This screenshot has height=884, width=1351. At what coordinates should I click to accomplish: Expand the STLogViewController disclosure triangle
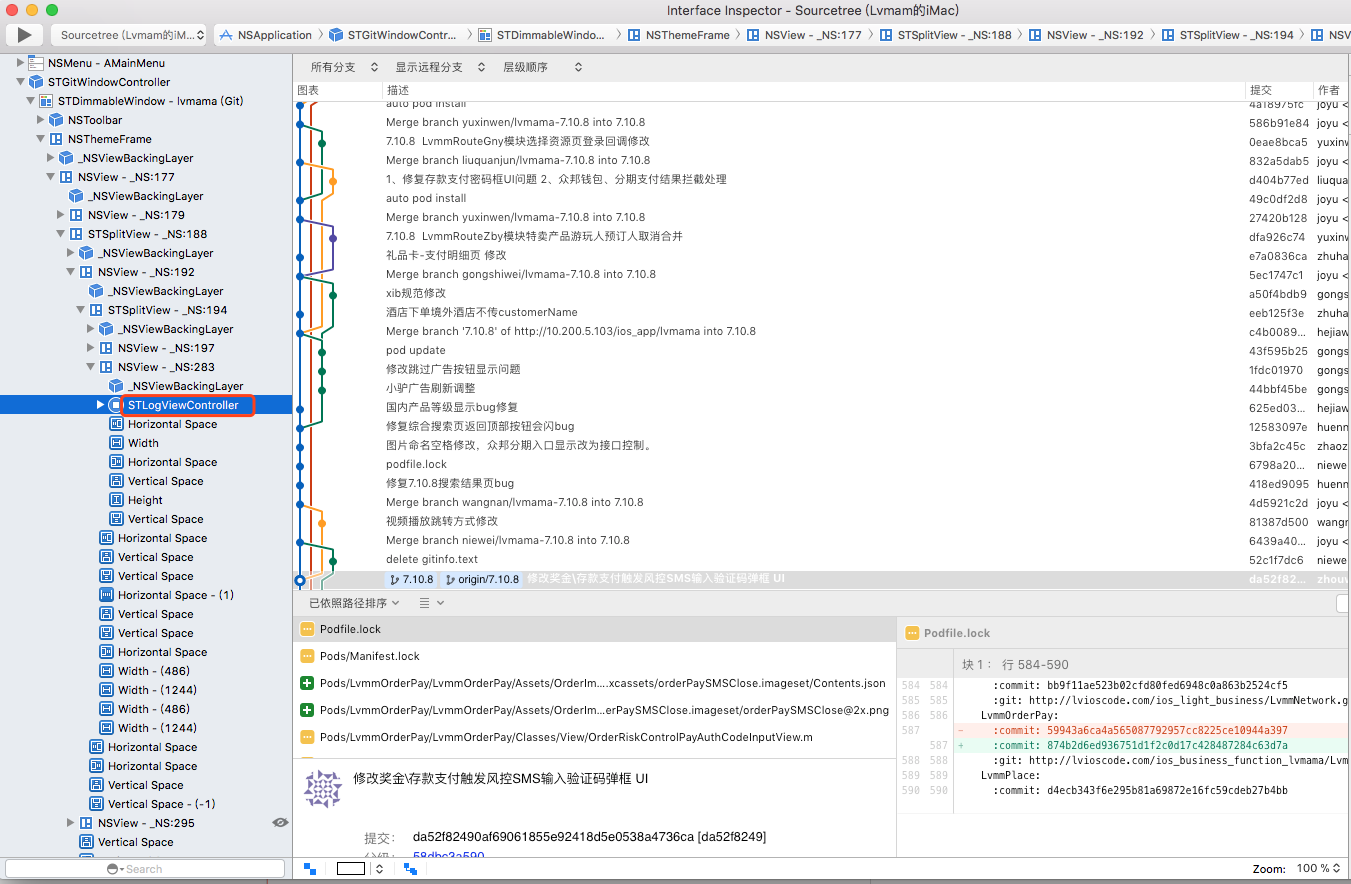100,405
